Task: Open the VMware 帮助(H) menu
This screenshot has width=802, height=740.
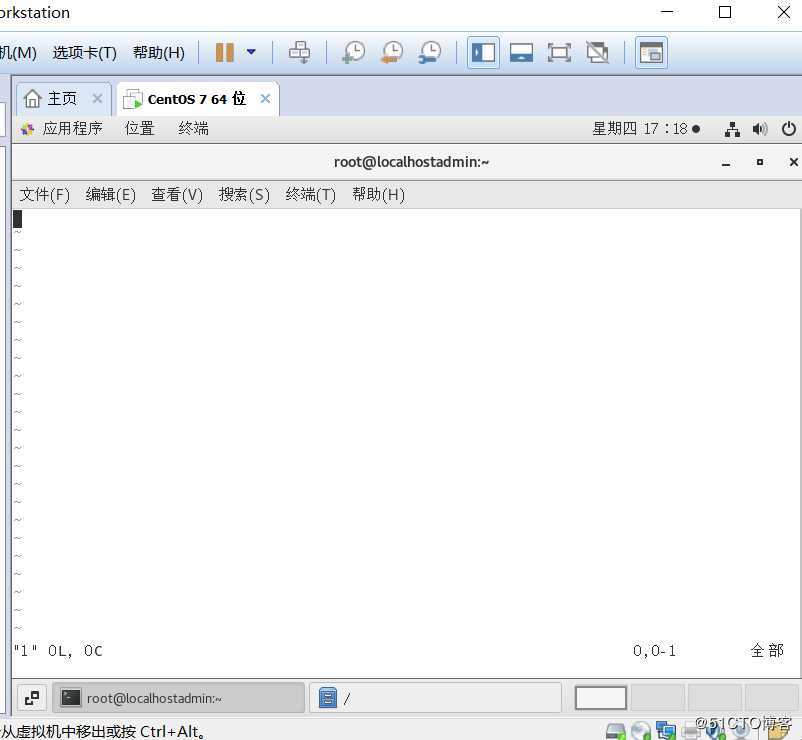Action: [x=159, y=53]
